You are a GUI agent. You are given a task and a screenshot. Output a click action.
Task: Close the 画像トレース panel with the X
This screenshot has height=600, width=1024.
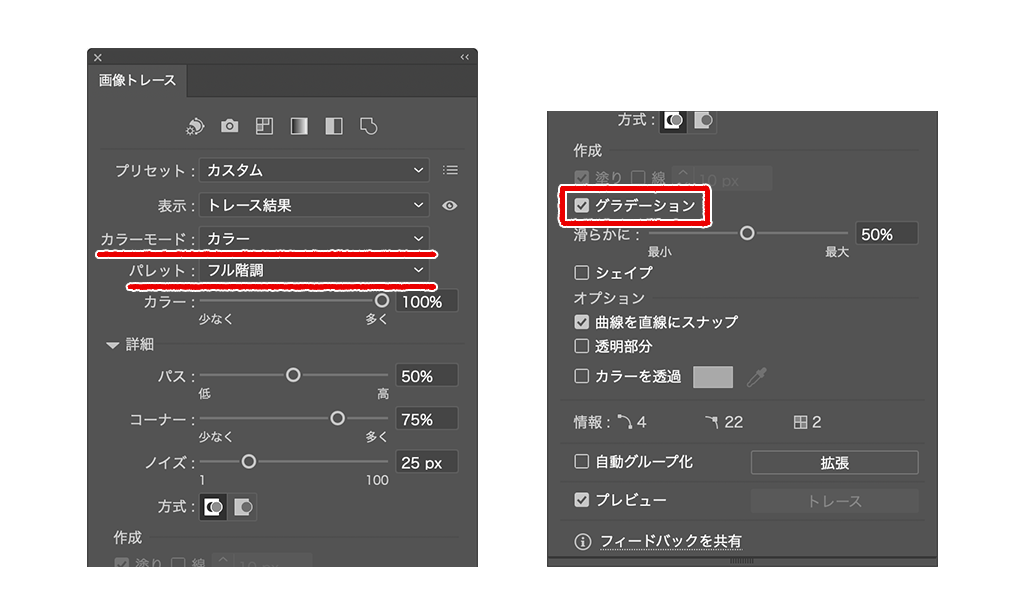98,57
